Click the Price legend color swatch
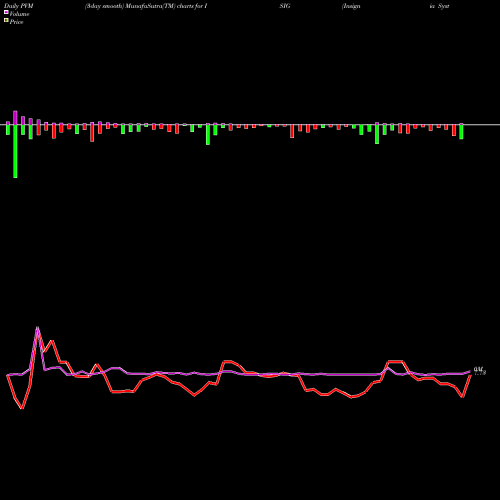This screenshot has width=500, height=500. 6,21
